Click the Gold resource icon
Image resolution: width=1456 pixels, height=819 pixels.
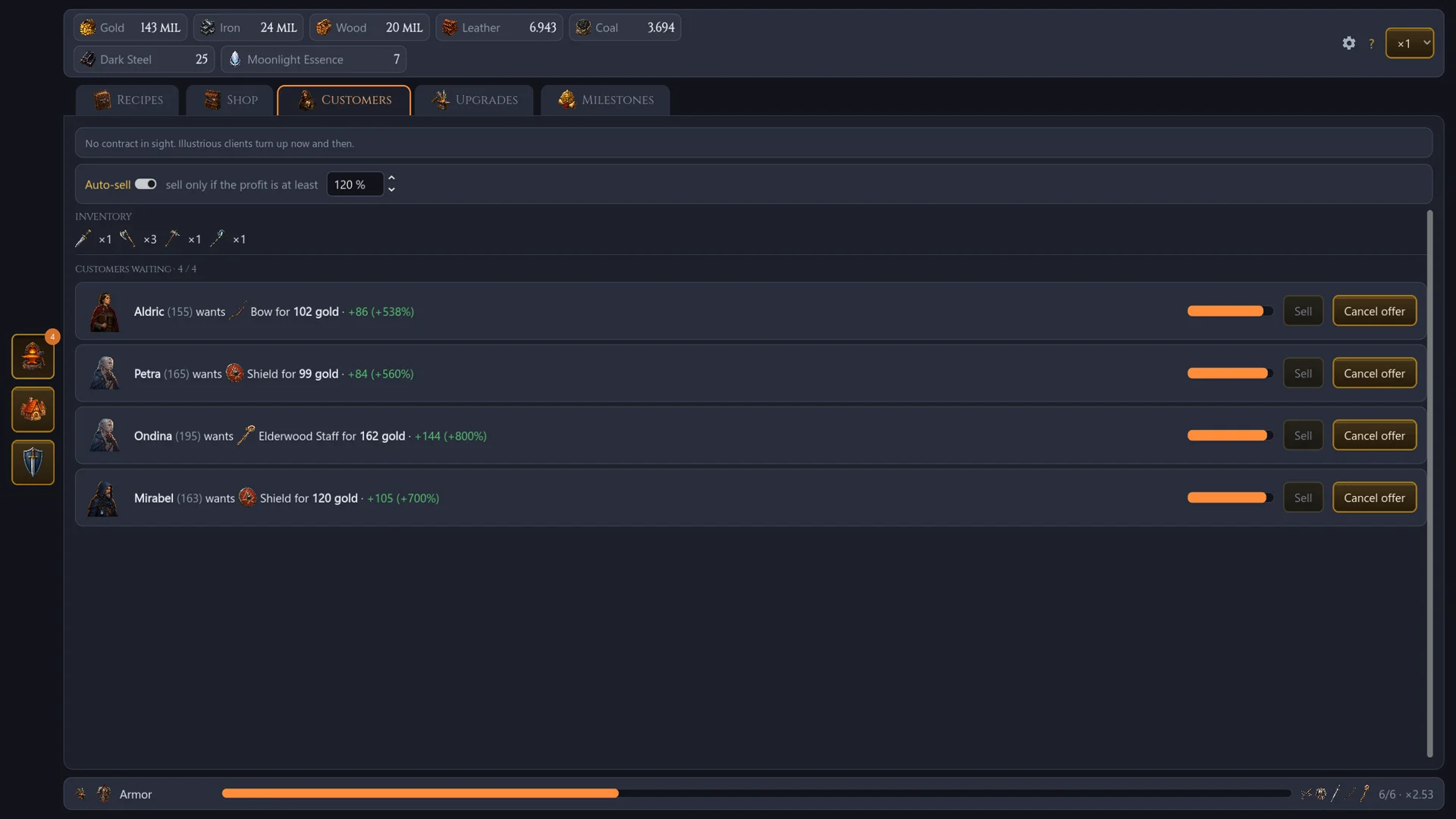point(87,27)
